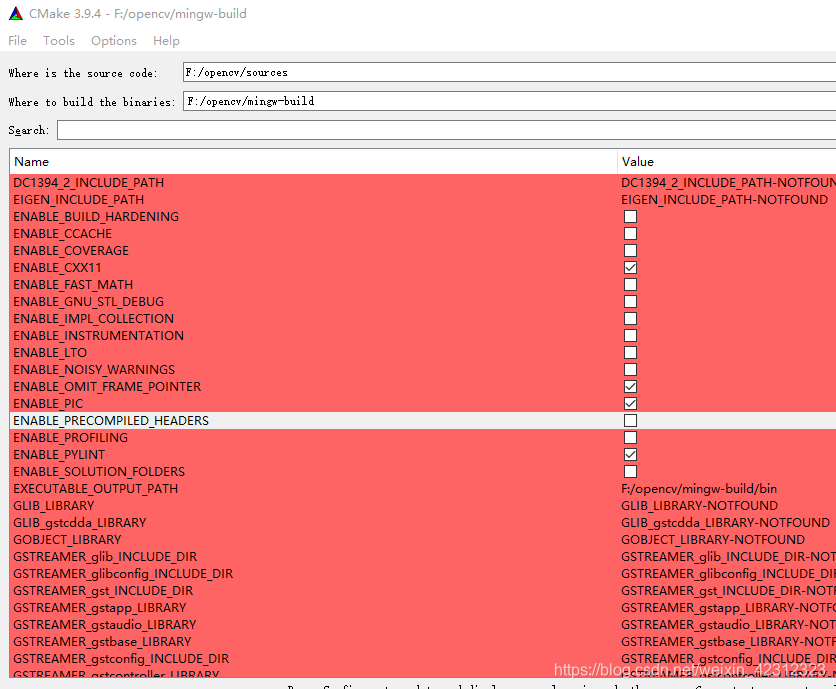Select the ENABLE_PRECOMPILED_HEADERS row name
836x689 pixels.
click(111, 421)
